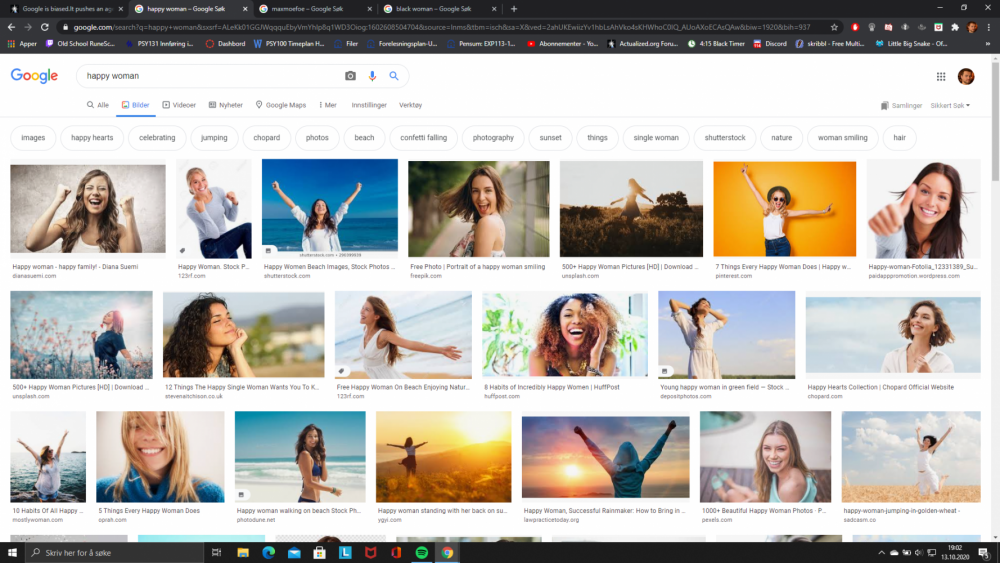Expand the Sikkert Søk dropdown
1000x563 pixels.
click(x=951, y=105)
